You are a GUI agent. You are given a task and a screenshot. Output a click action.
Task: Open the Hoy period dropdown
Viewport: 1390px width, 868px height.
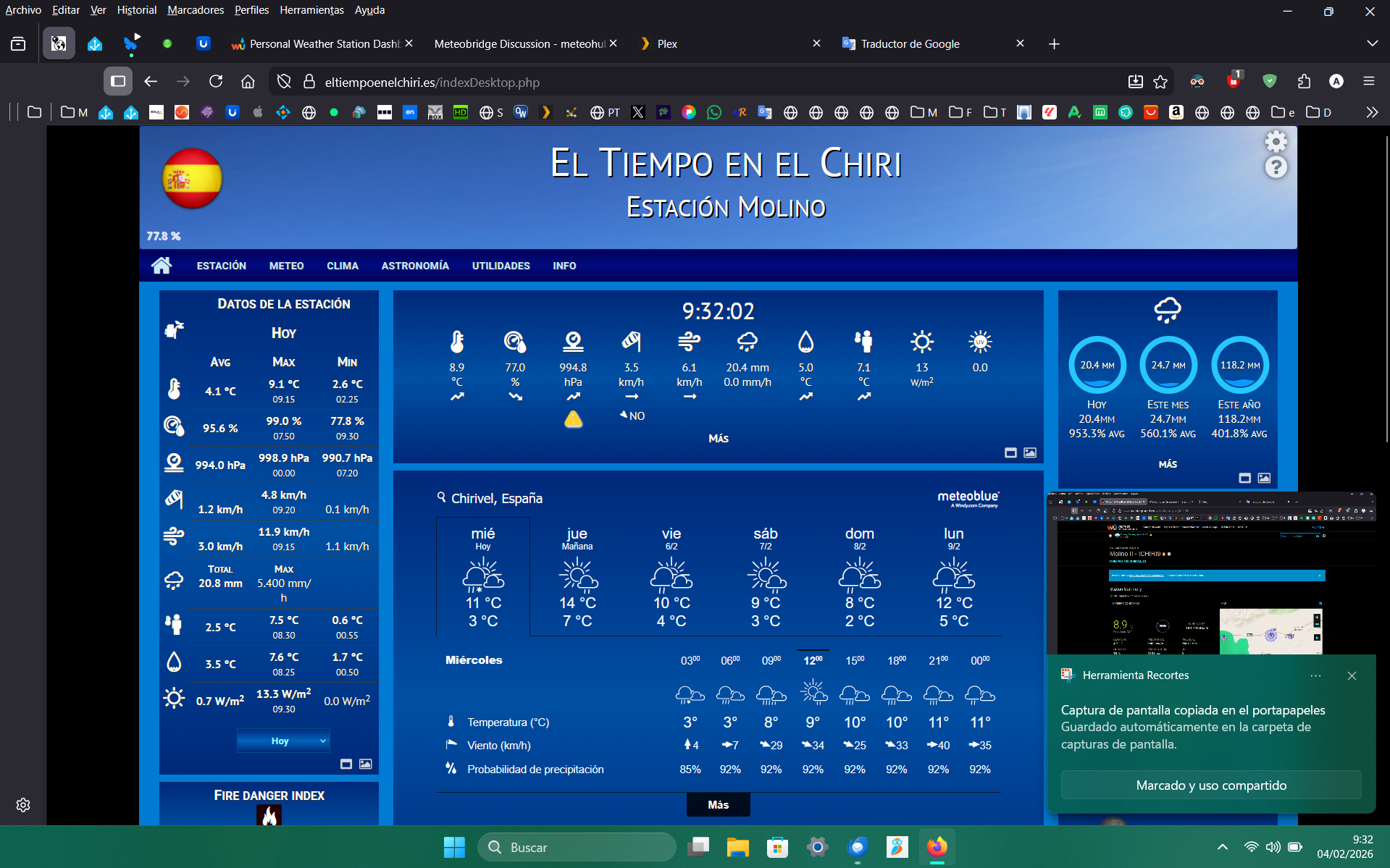[x=282, y=740]
